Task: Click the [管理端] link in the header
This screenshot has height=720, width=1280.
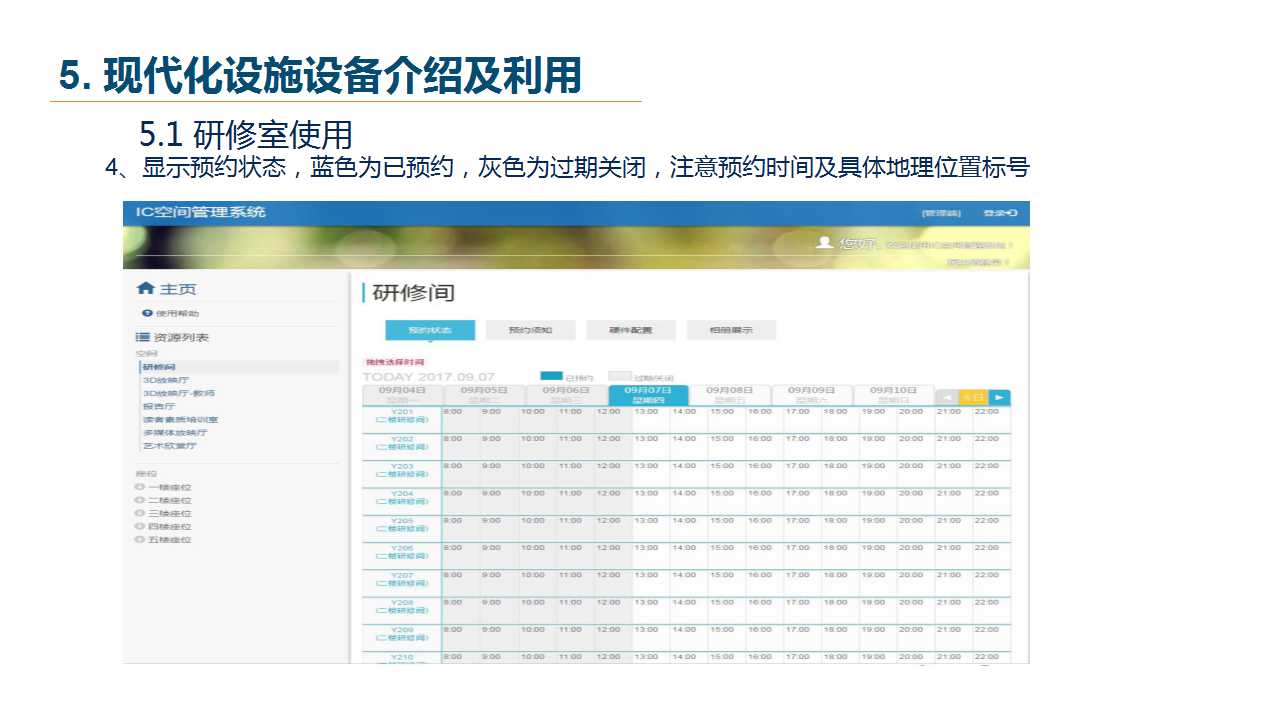Action: click(x=941, y=213)
